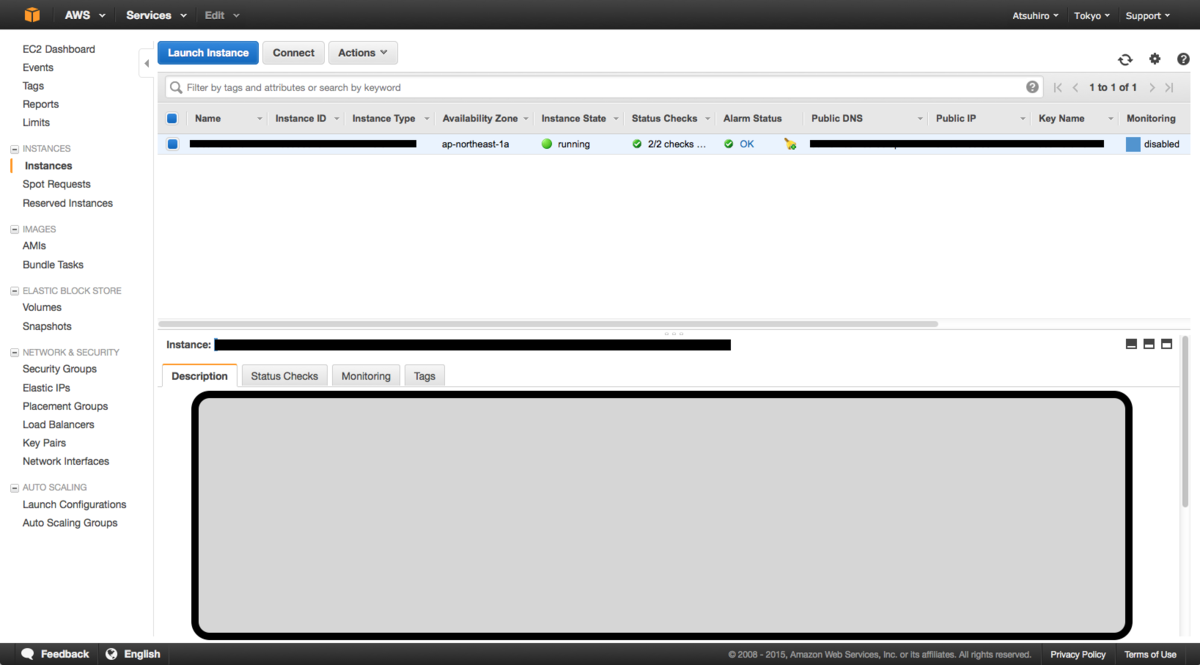The width and height of the screenshot is (1200, 665).
Task: Click the alarm status OK icon
Action: pos(729,144)
